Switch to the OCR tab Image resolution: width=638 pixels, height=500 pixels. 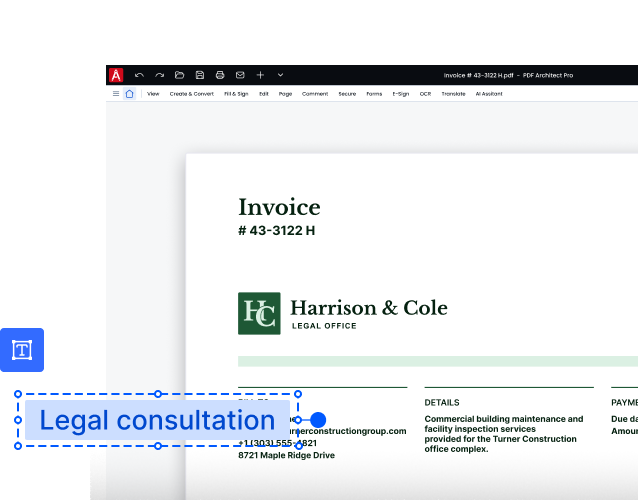point(425,94)
